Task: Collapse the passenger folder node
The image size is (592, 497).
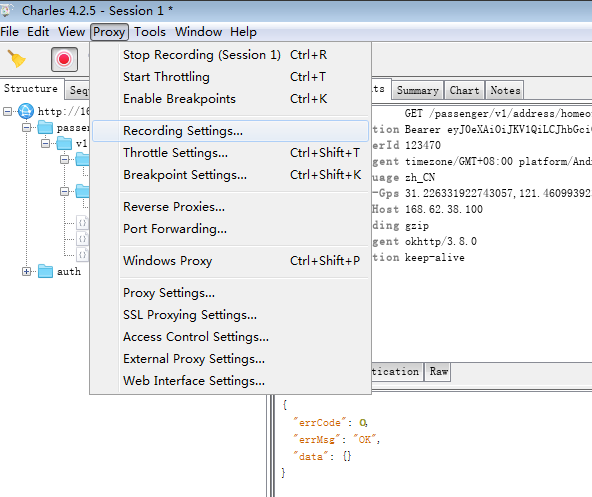Action: [26, 128]
